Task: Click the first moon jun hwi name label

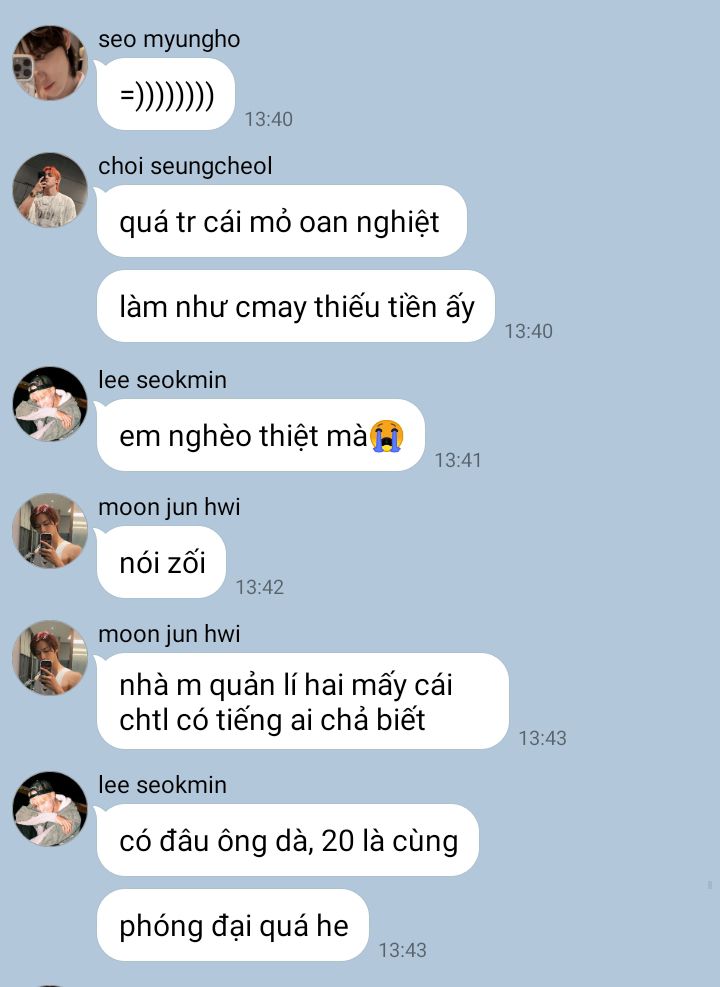Action: pyautogui.click(x=169, y=507)
